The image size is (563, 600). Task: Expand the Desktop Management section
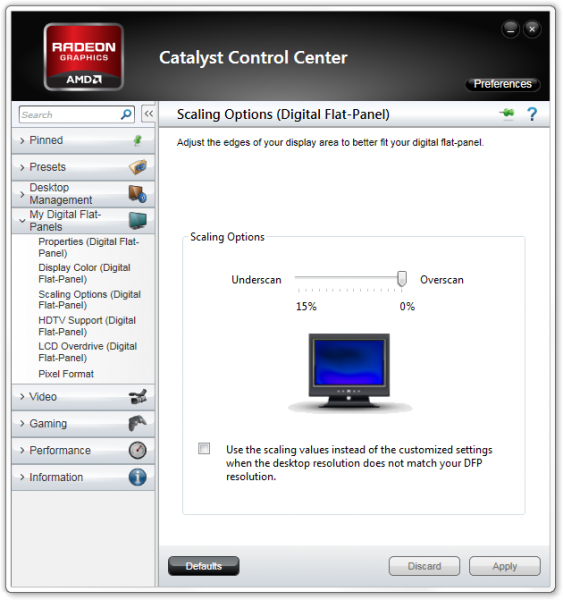click(83, 194)
